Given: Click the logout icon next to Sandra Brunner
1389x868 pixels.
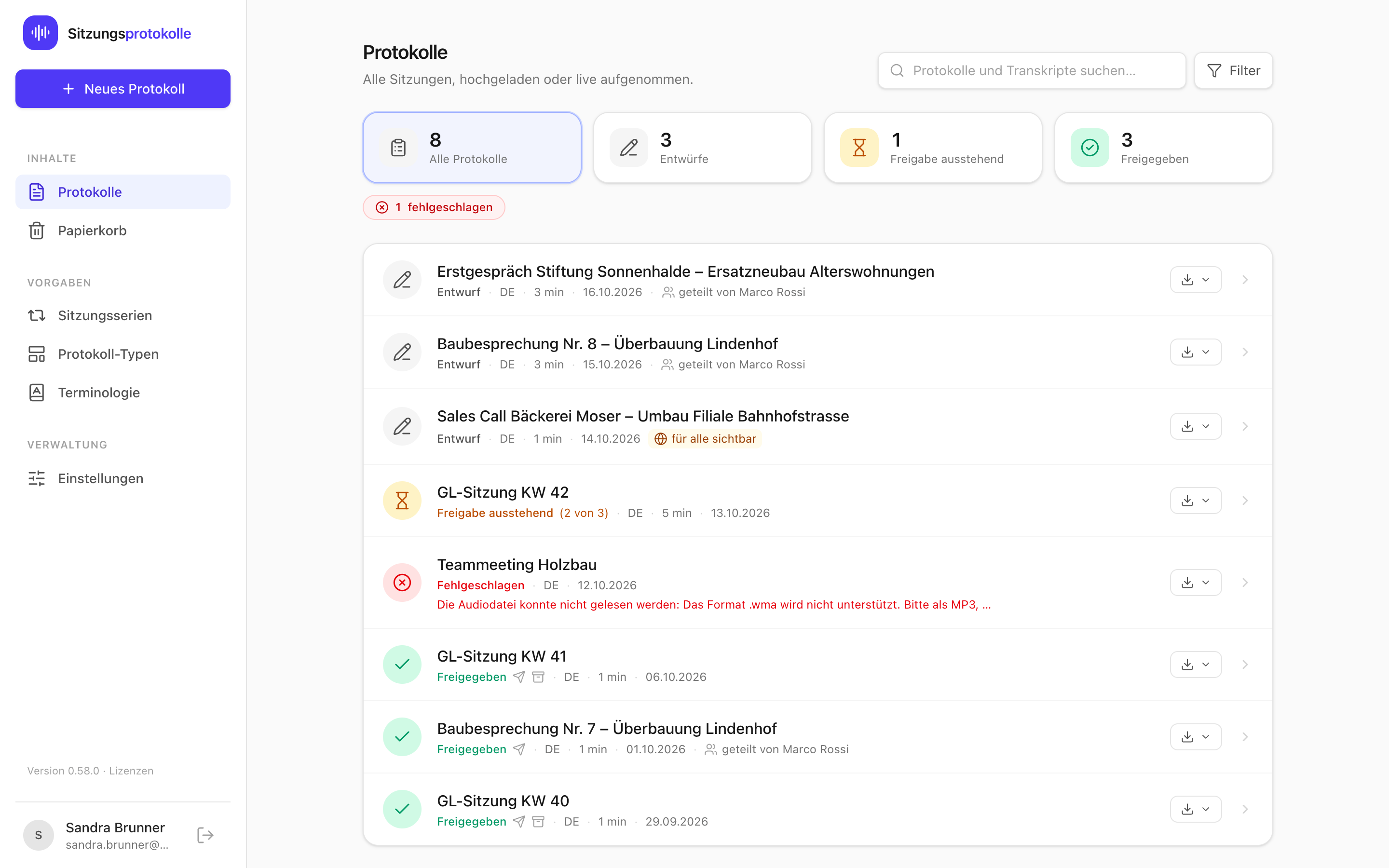Looking at the screenshot, I should 205,835.
